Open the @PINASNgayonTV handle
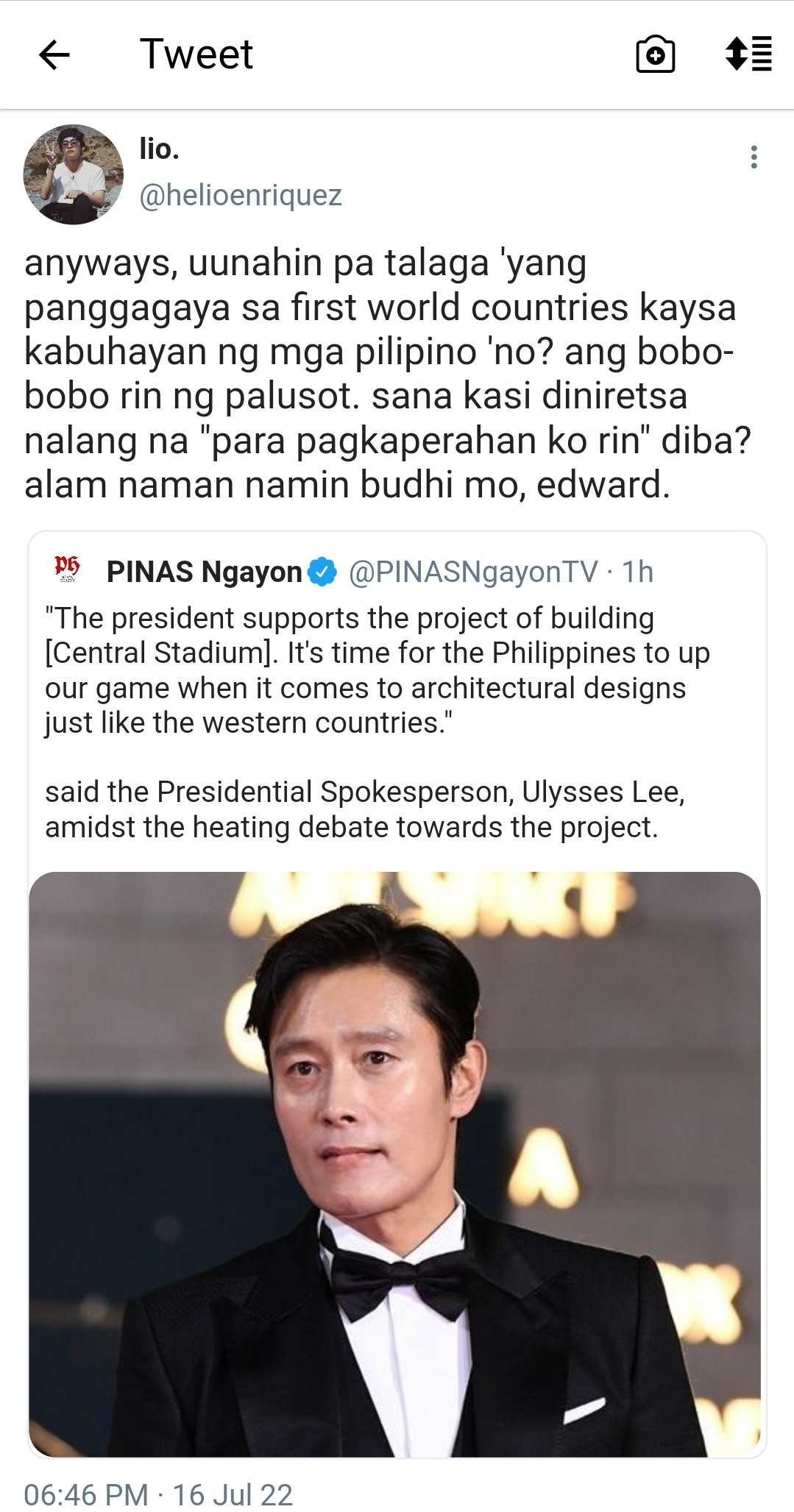 (x=473, y=572)
